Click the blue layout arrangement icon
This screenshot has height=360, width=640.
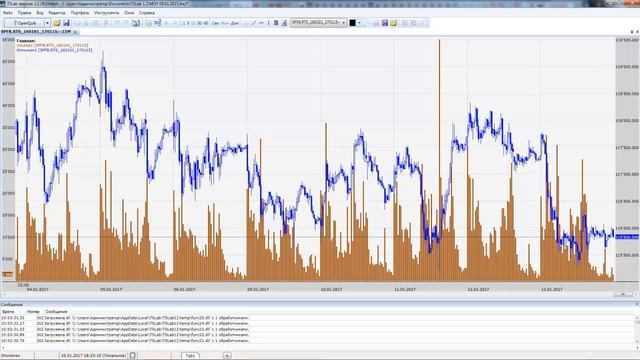[x=157, y=22]
